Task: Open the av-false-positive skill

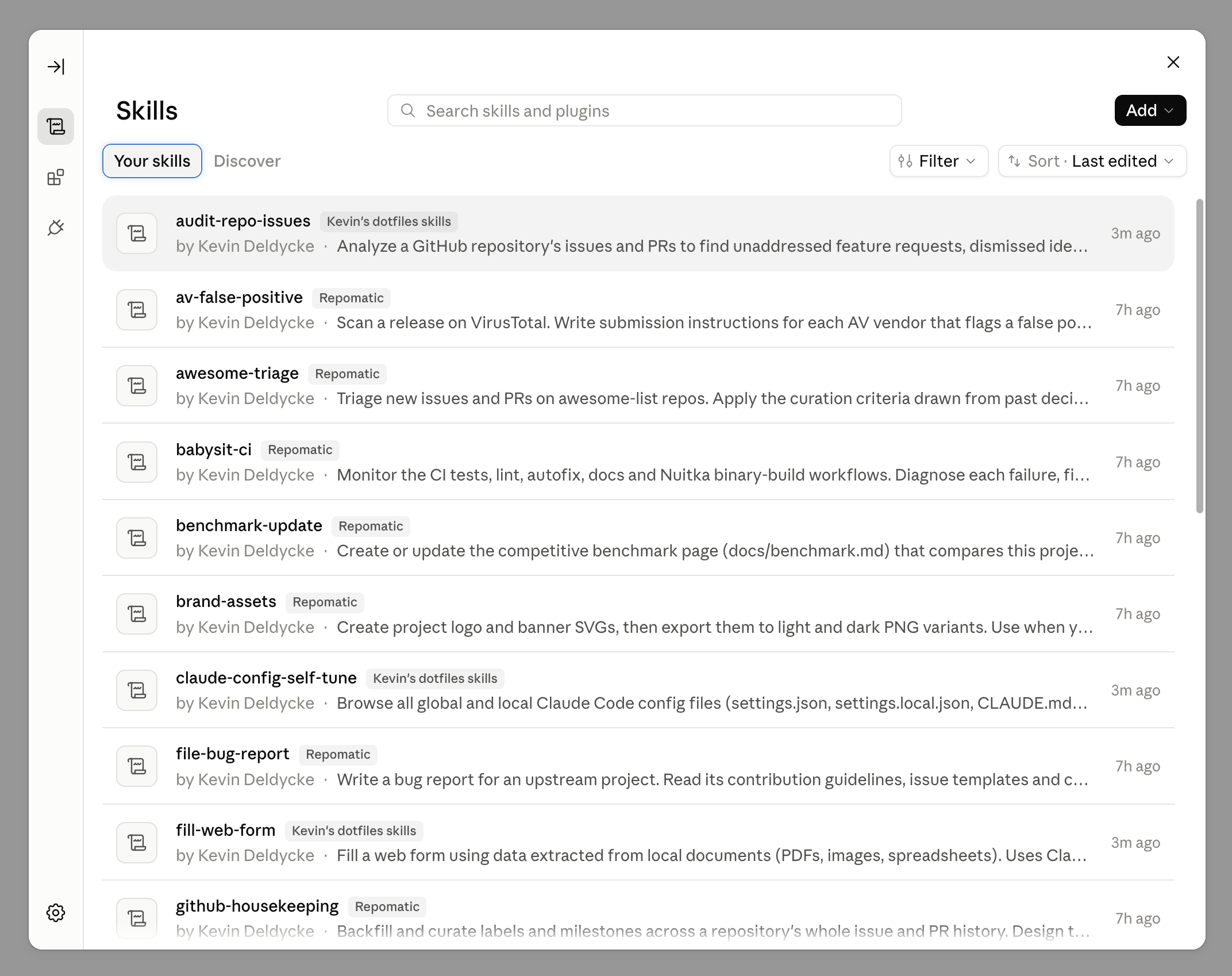Action: (x=638, y=310)
